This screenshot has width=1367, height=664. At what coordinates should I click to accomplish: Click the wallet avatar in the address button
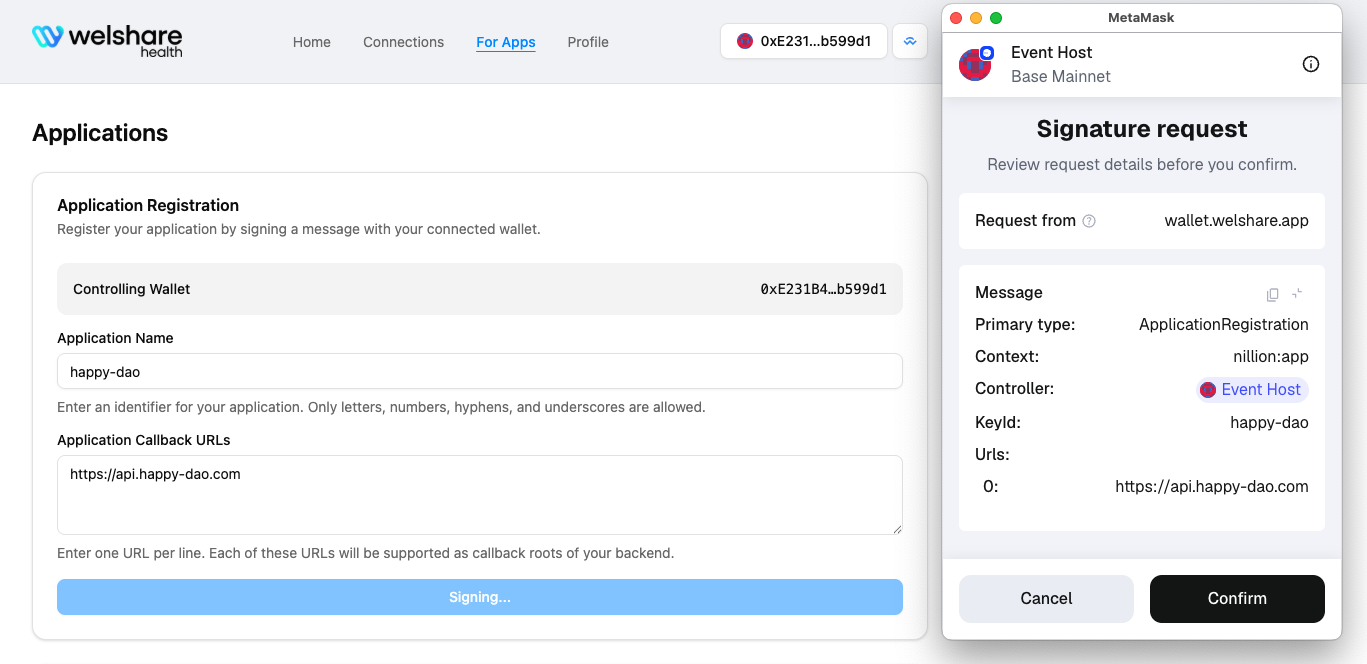pyautogui.click(x=745, y=42)
